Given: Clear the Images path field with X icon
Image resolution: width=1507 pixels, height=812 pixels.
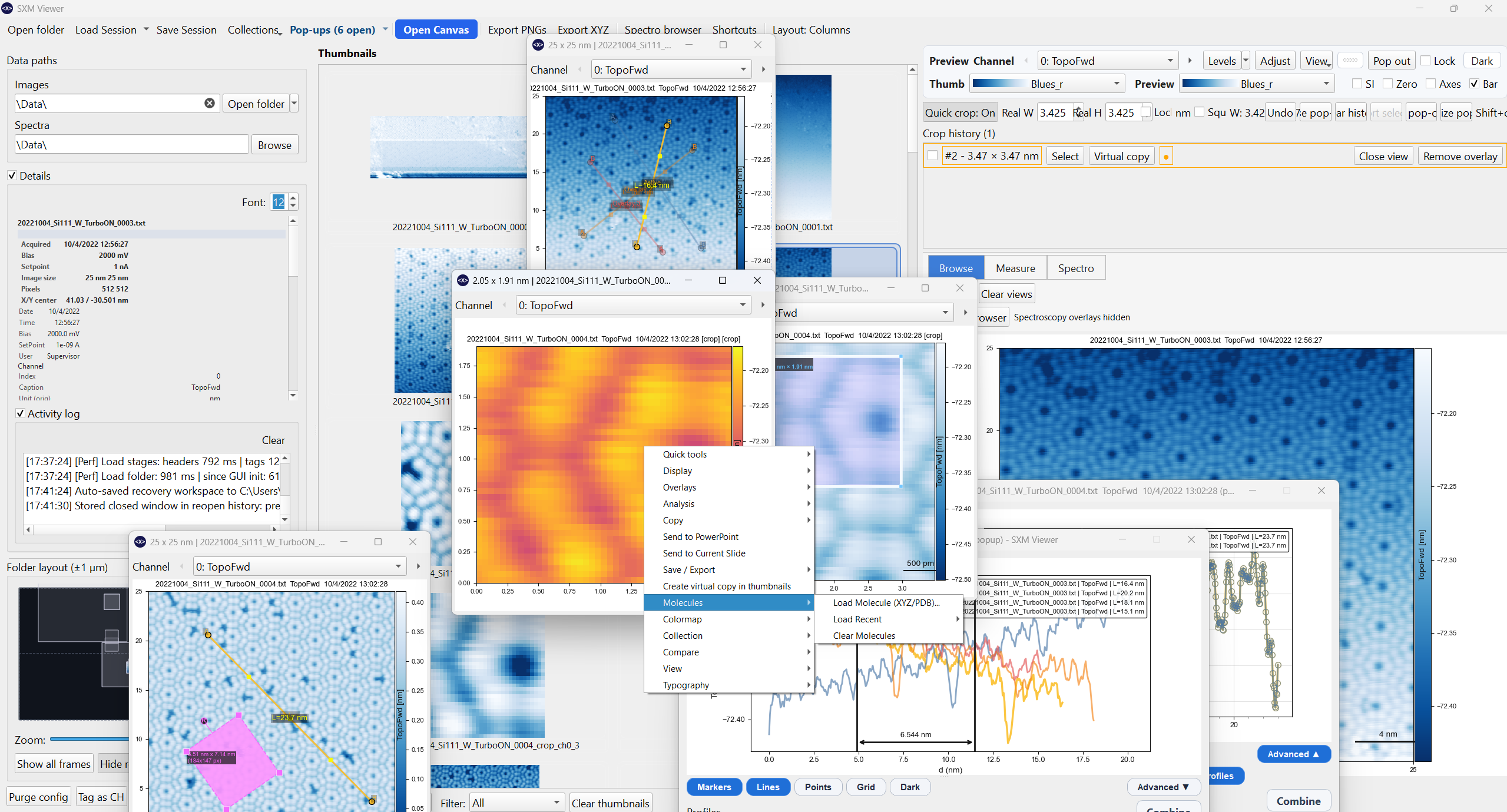Looking at the screenshot, I should pyautogui.click(x=209, y=103).
